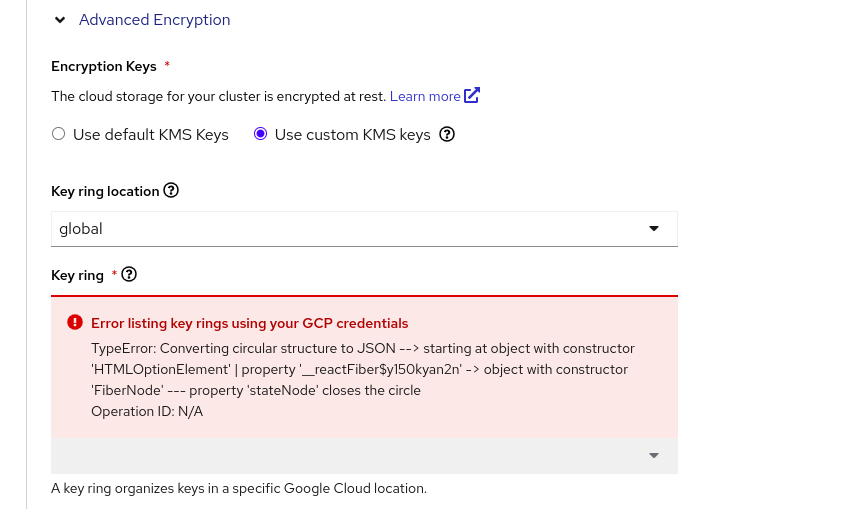Open the Key ring location dropdown showing global
The image size is (851, 509).
[350, 228]
